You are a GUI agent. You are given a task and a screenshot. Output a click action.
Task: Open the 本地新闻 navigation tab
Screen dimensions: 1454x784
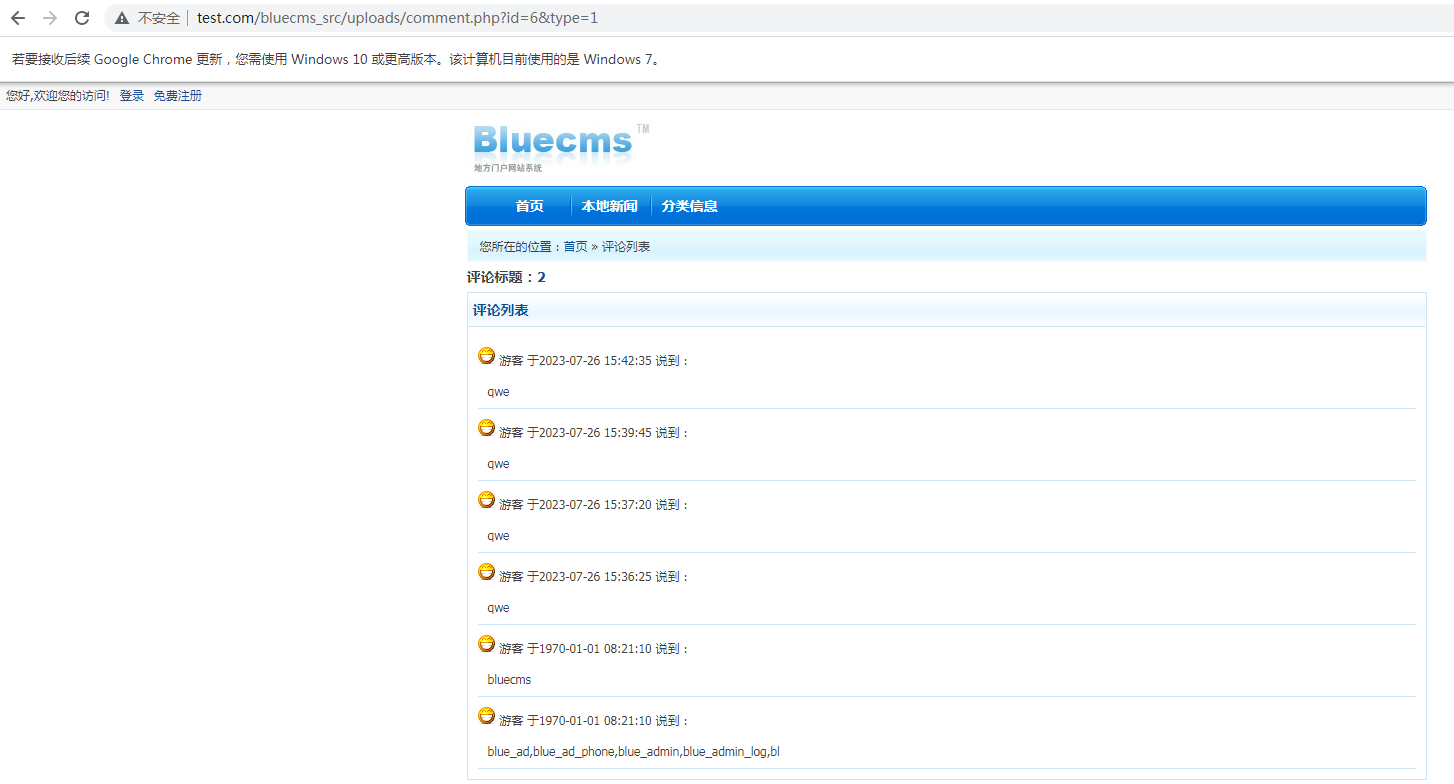click(609, 206)
